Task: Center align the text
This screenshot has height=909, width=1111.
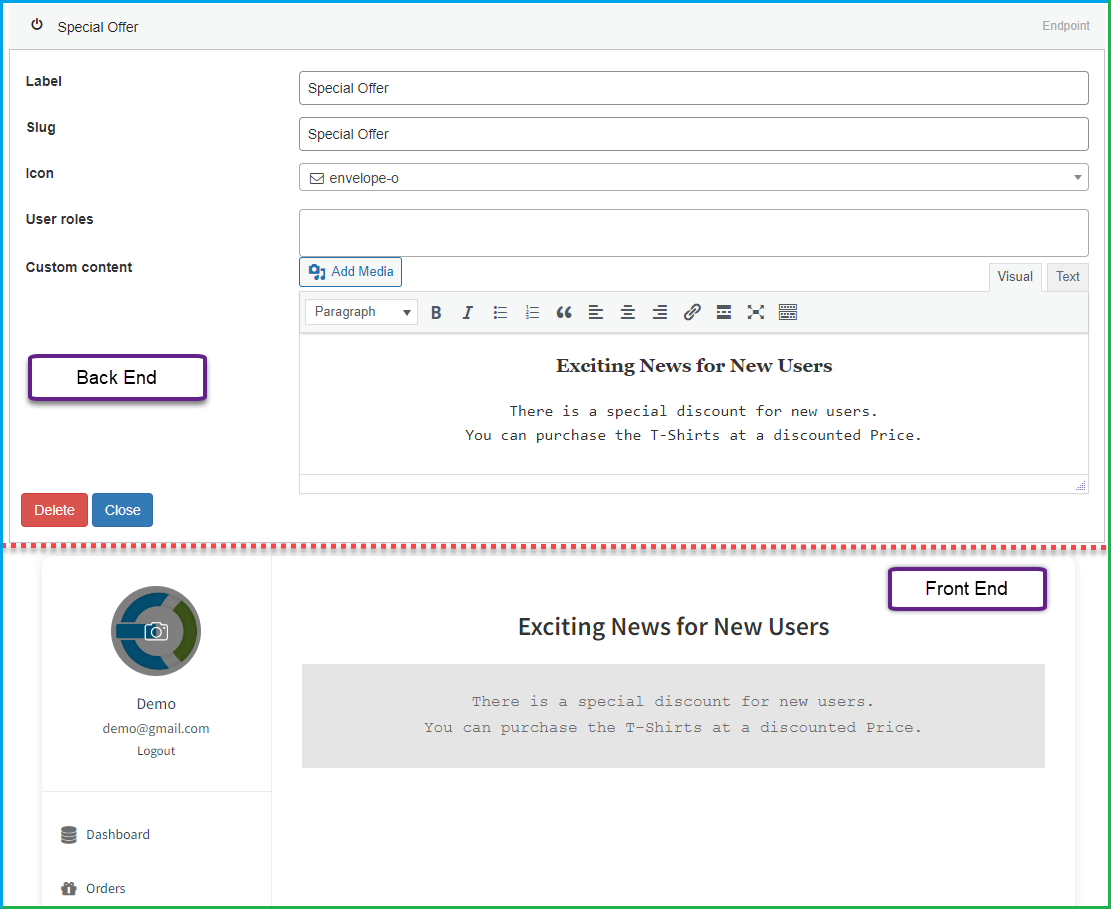Action: coord(628,312)
